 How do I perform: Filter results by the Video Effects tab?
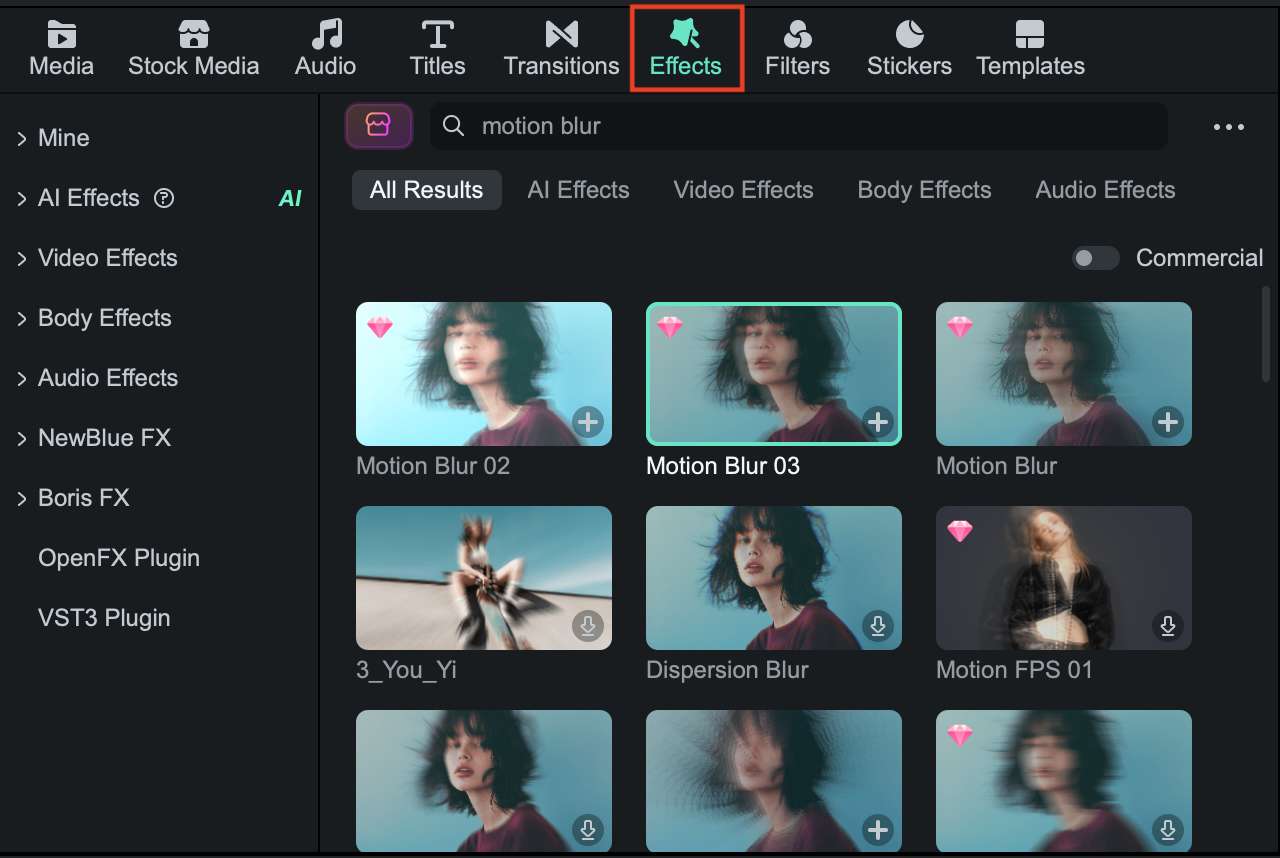coord(744,190)
